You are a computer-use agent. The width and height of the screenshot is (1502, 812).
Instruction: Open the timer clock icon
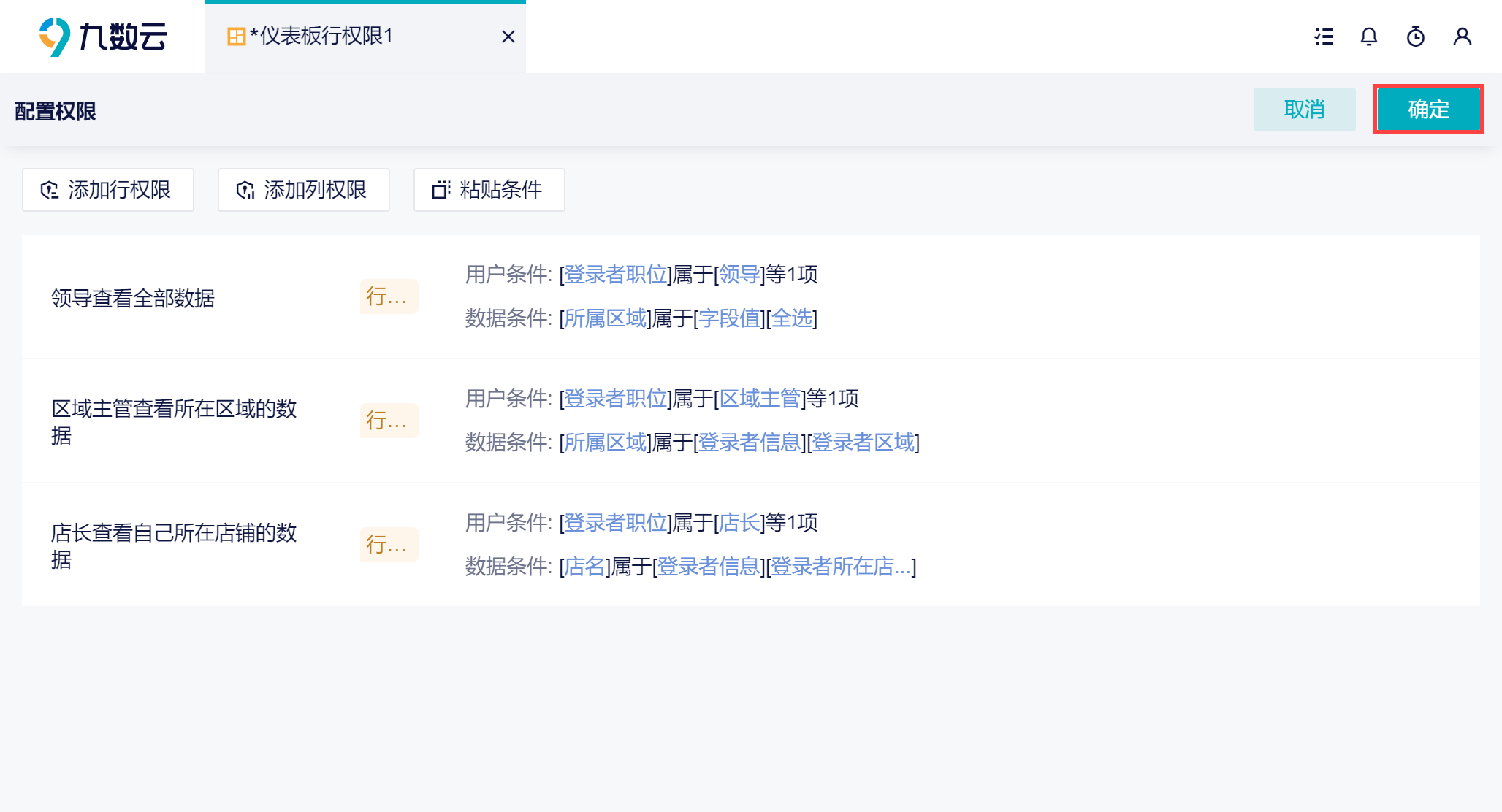(1416, 37)
